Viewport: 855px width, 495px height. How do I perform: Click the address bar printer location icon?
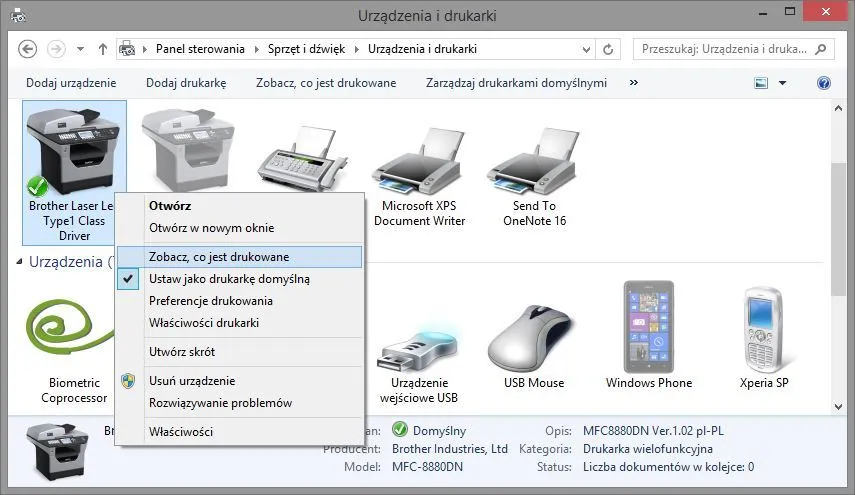click(127, 49)
